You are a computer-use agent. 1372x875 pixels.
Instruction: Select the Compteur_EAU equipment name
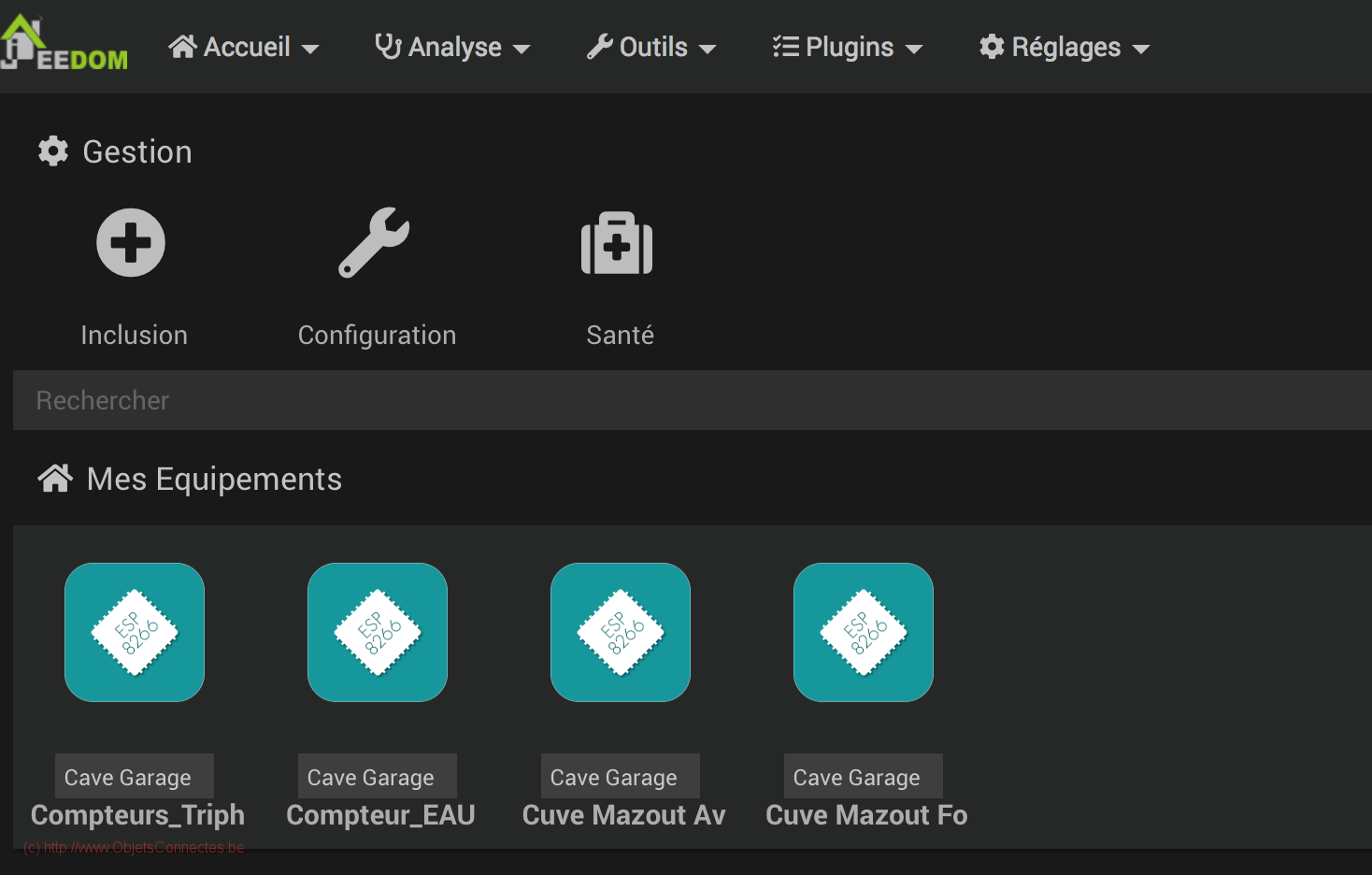[380, 815]
